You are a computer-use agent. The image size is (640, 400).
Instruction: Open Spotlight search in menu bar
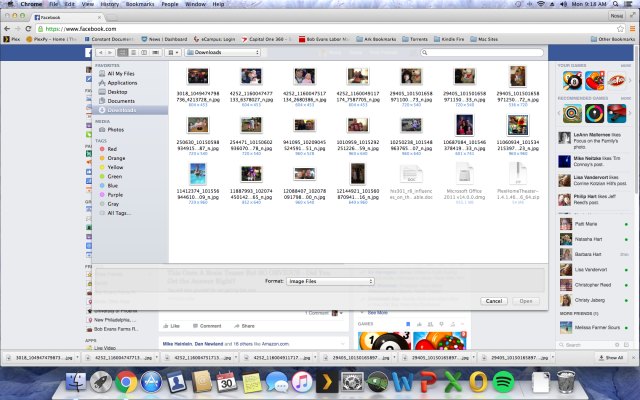coord(616,4)
